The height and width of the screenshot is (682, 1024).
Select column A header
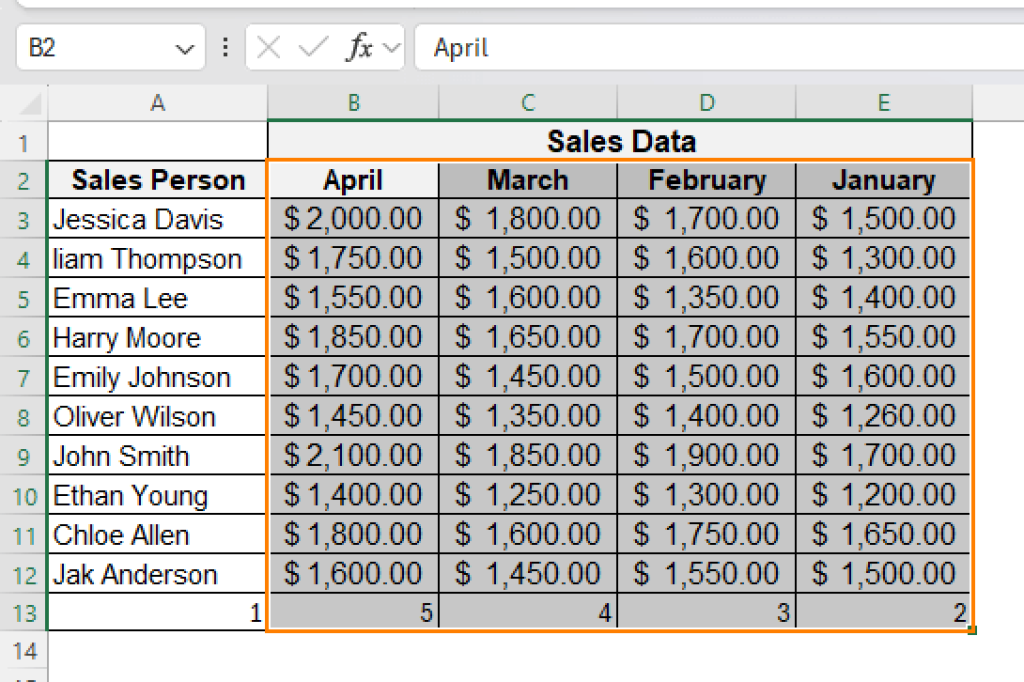coord(157,103)
